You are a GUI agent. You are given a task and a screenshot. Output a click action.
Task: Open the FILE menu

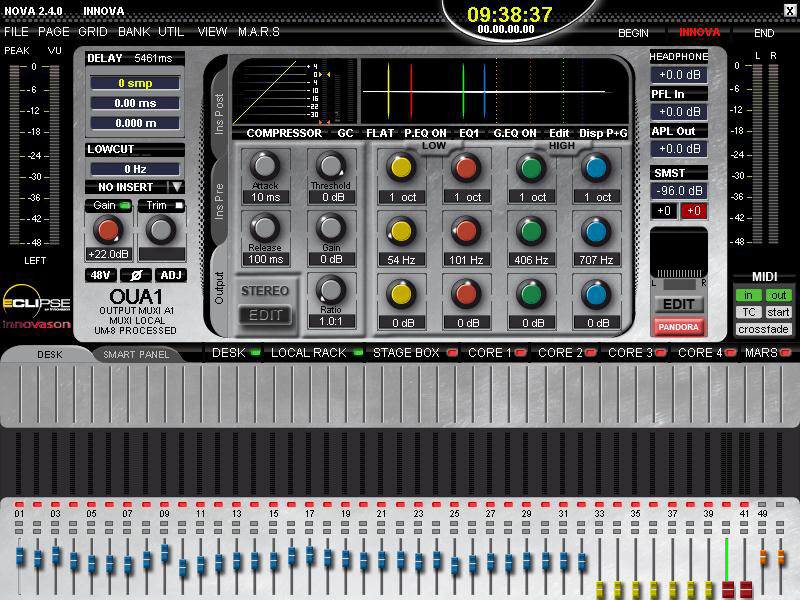(16, 32)
